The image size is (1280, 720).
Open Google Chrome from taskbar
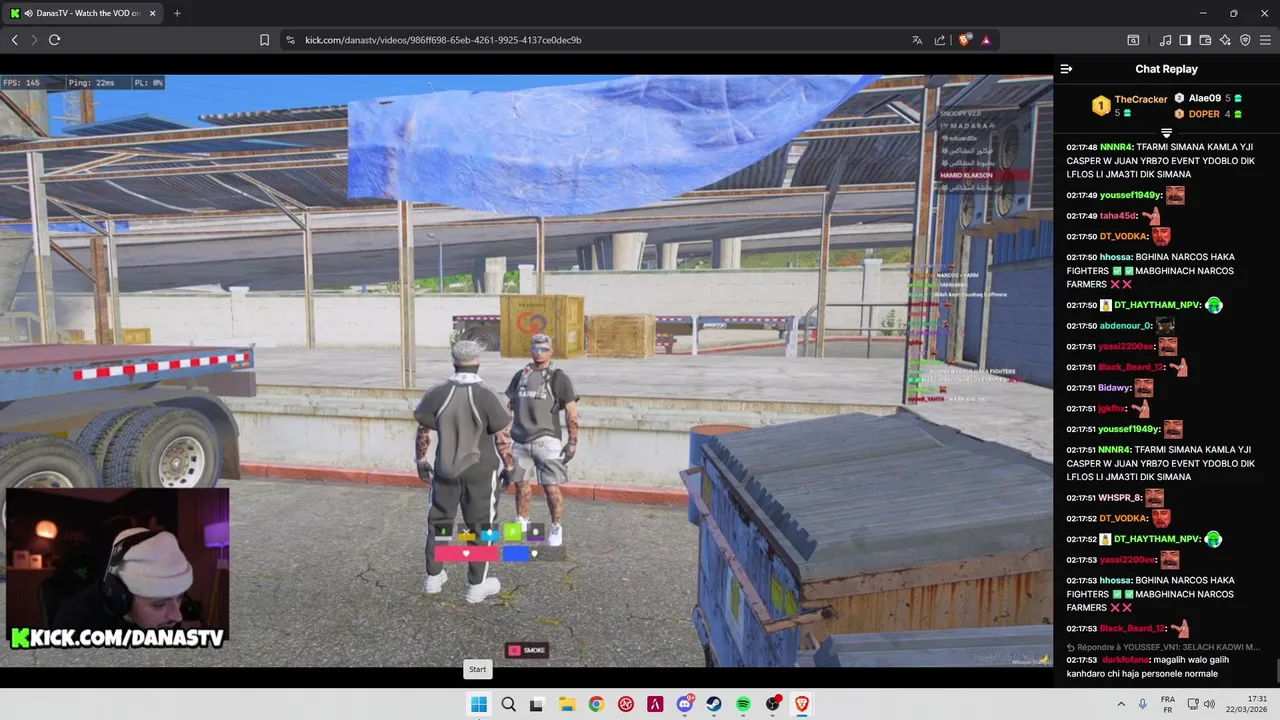point(596,704)
